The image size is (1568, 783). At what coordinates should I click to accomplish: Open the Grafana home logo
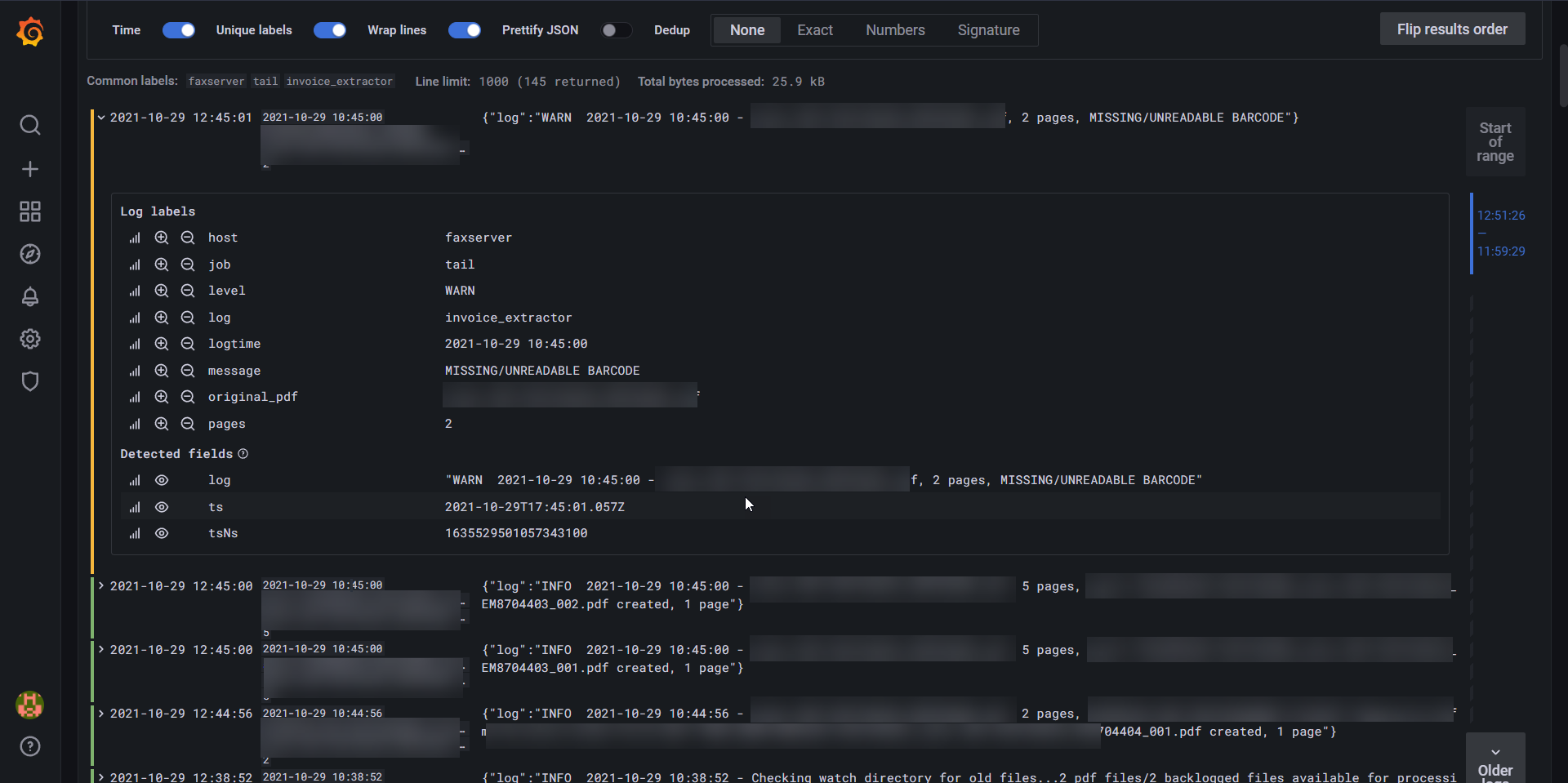30,33
